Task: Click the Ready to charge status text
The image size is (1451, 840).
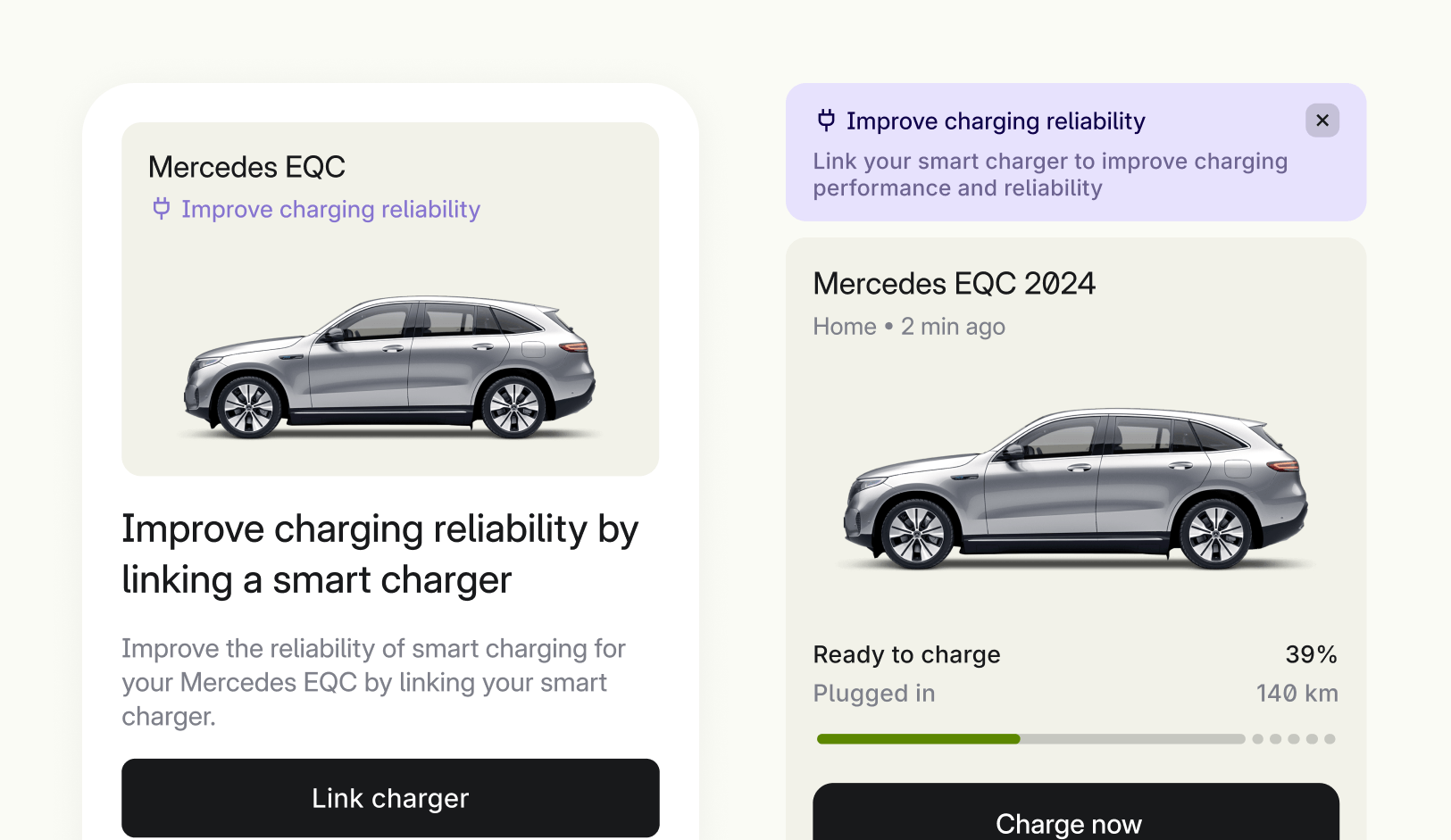Action: [906, 654]
